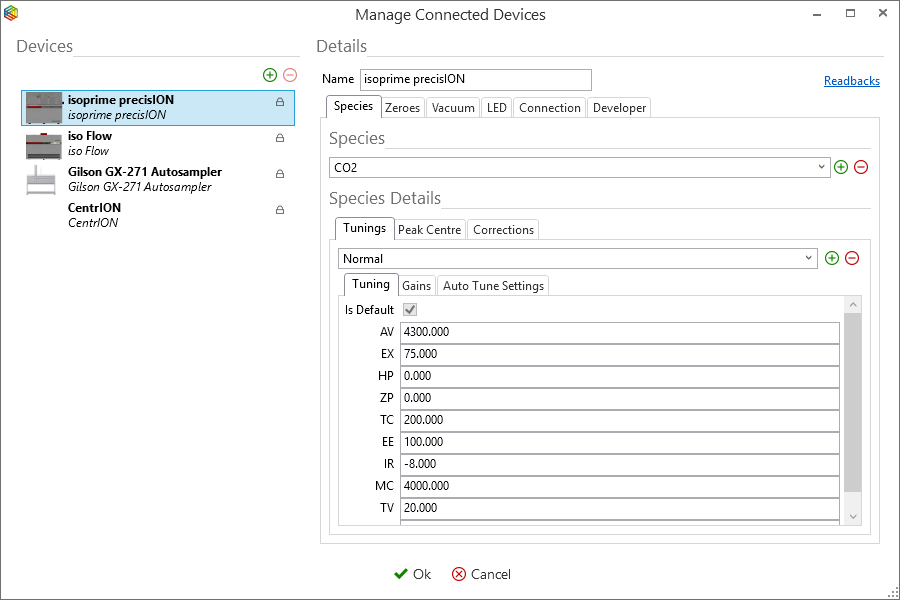Image resolution: width=900 pixels, height=600 pixels.
Task: Open the Peak Centre tab
Action: (x=429, y=230)
